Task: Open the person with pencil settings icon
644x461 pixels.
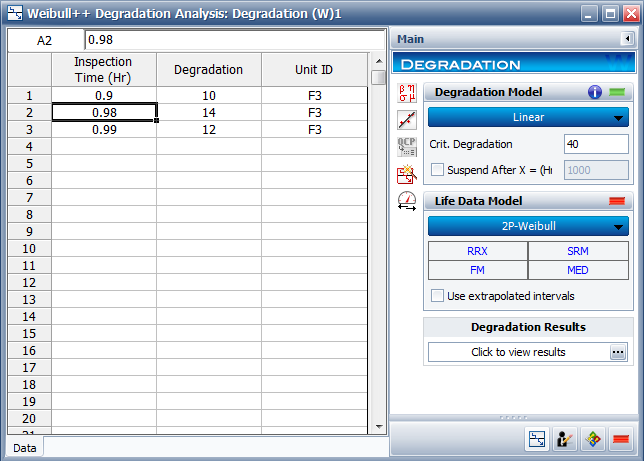Action: pos(565,439)
